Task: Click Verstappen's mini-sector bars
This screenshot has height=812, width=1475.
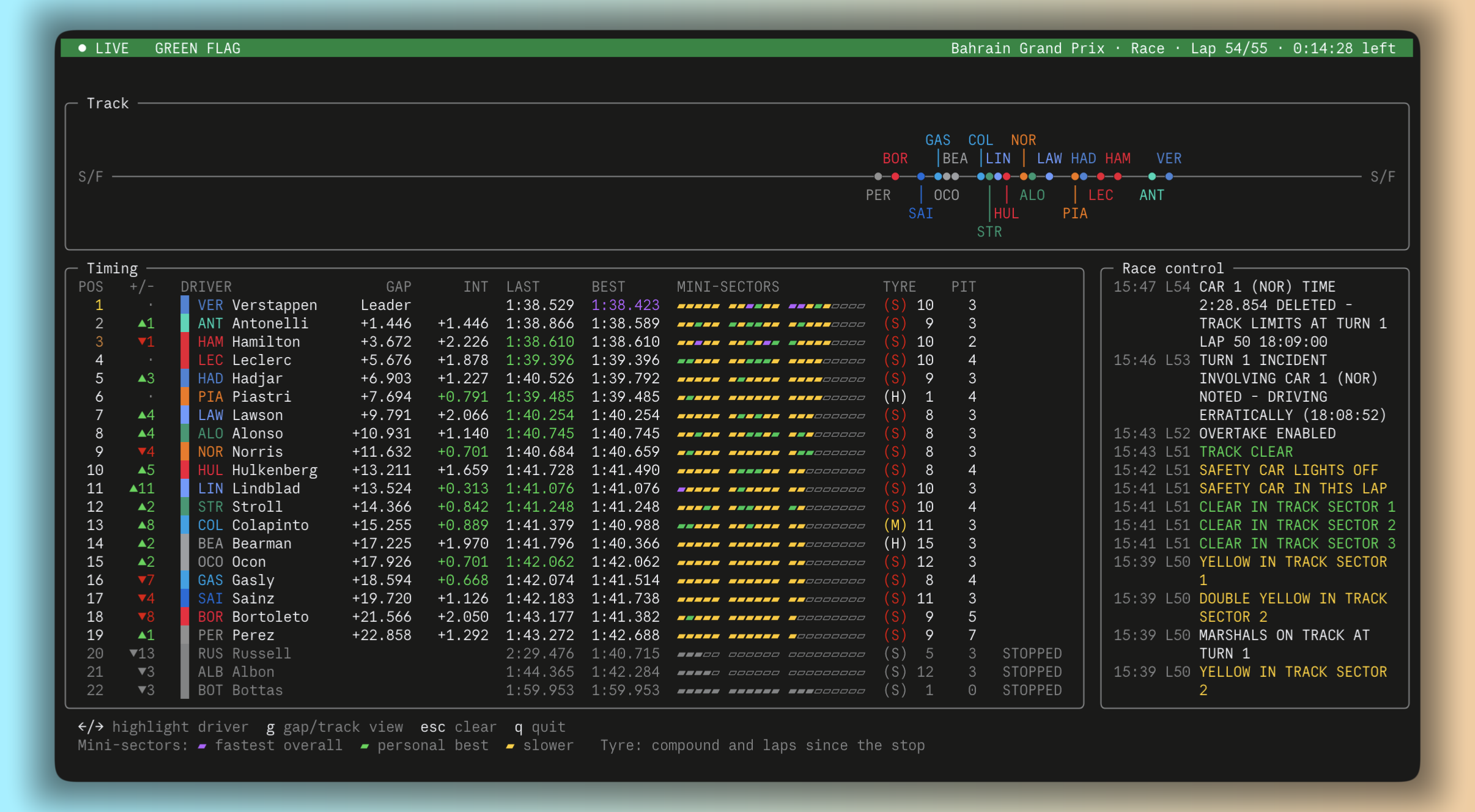Action: [771, 306]
